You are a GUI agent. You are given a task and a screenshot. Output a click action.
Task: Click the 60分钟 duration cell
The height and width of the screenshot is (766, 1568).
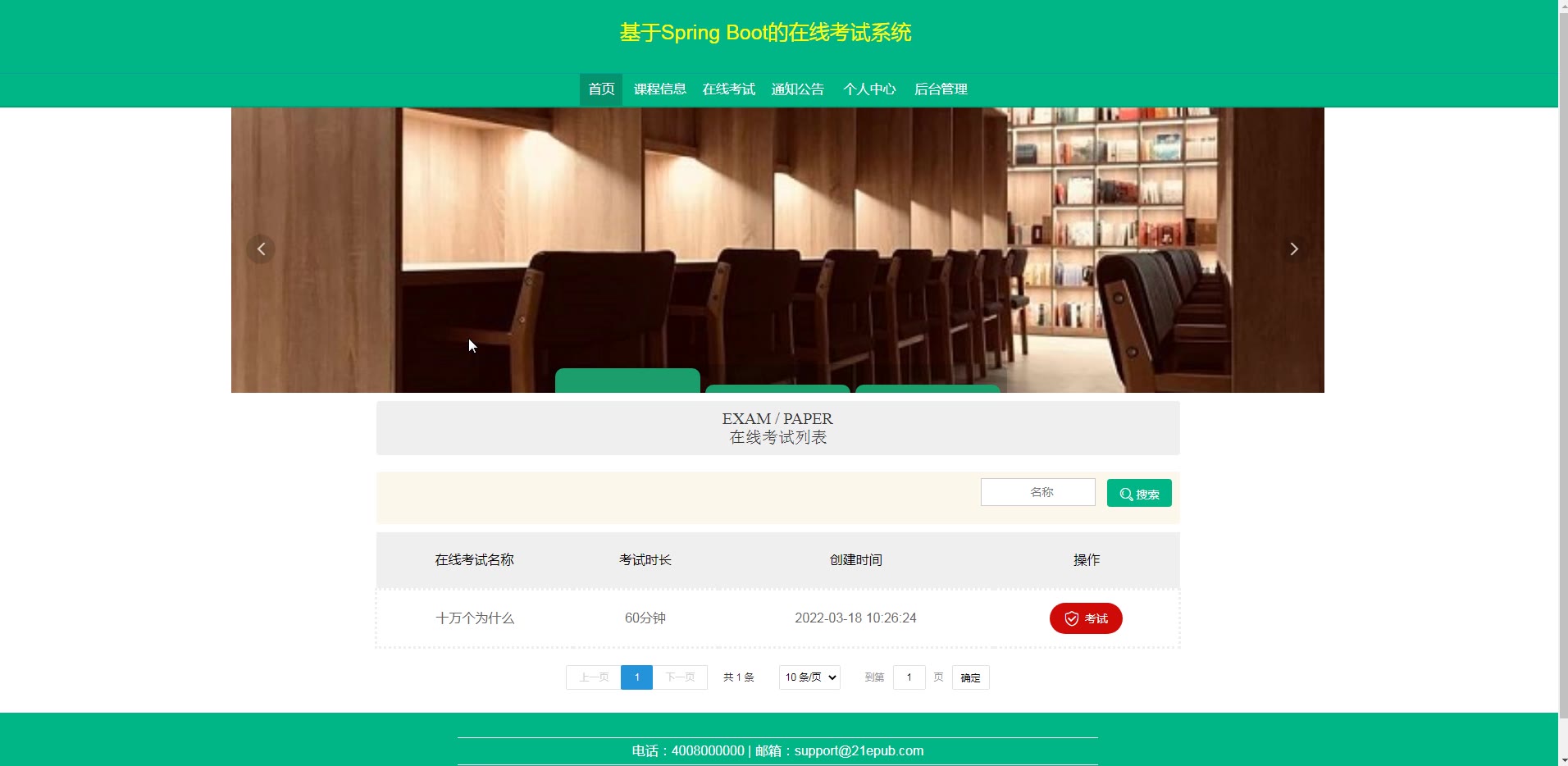645,618
